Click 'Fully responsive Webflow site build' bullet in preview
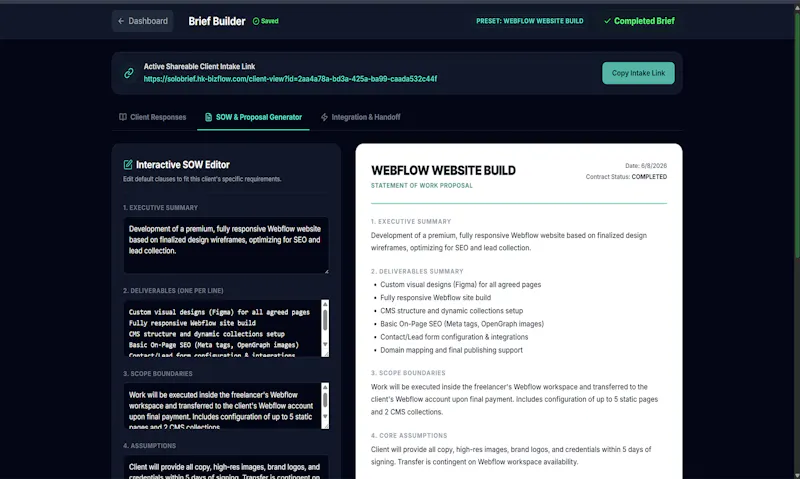The image size is (800, 479). 435,297
